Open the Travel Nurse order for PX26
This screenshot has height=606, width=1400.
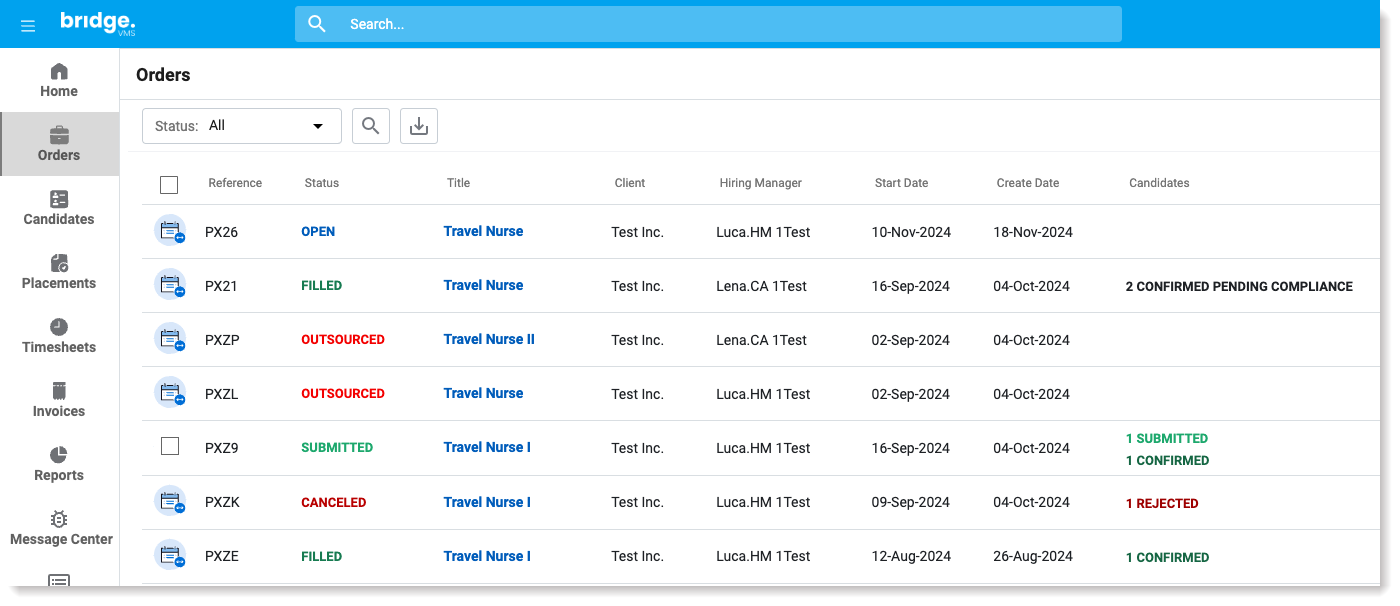pos(483,231)
